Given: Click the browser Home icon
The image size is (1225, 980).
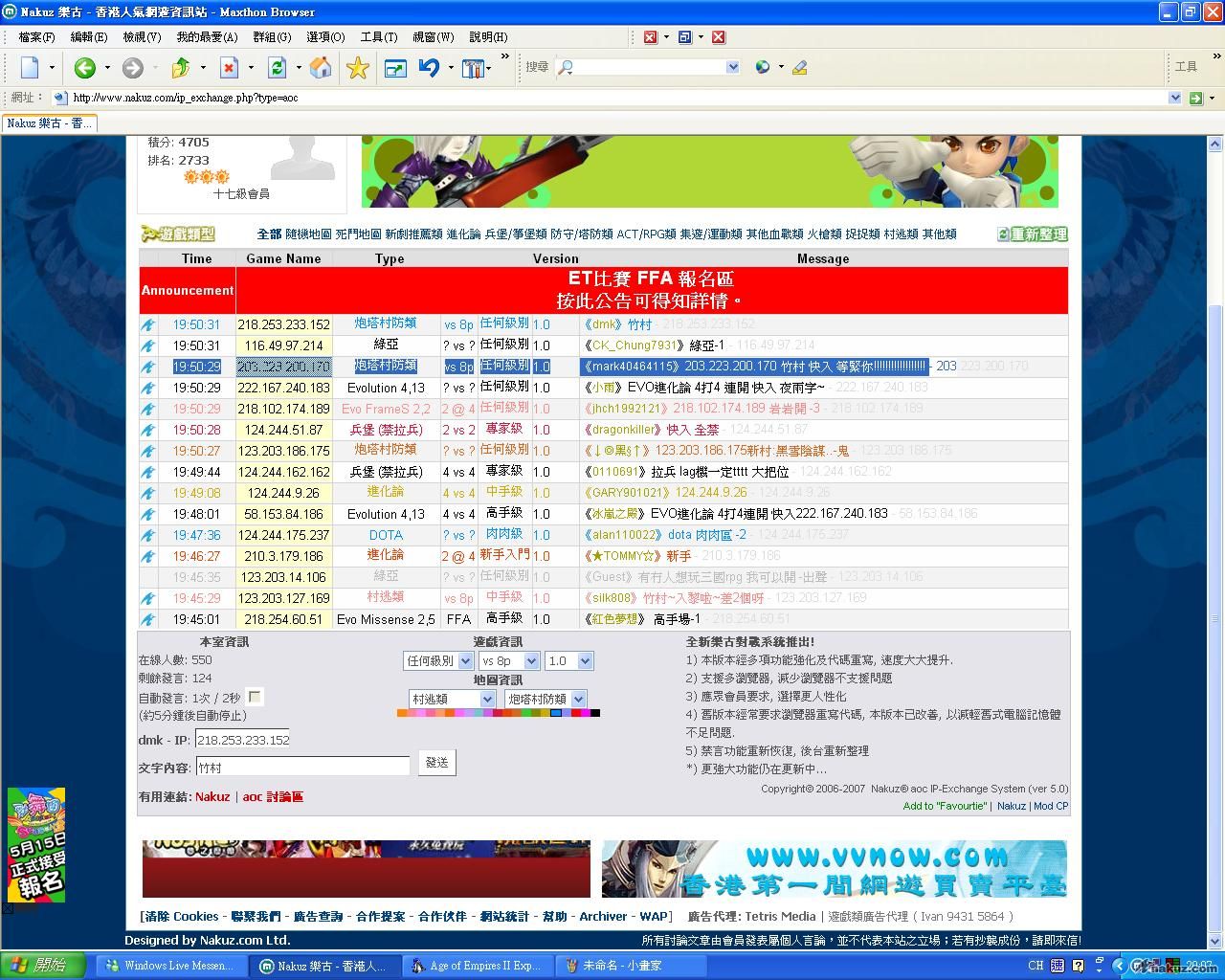Looking at the screenshot, I should 322,68.
